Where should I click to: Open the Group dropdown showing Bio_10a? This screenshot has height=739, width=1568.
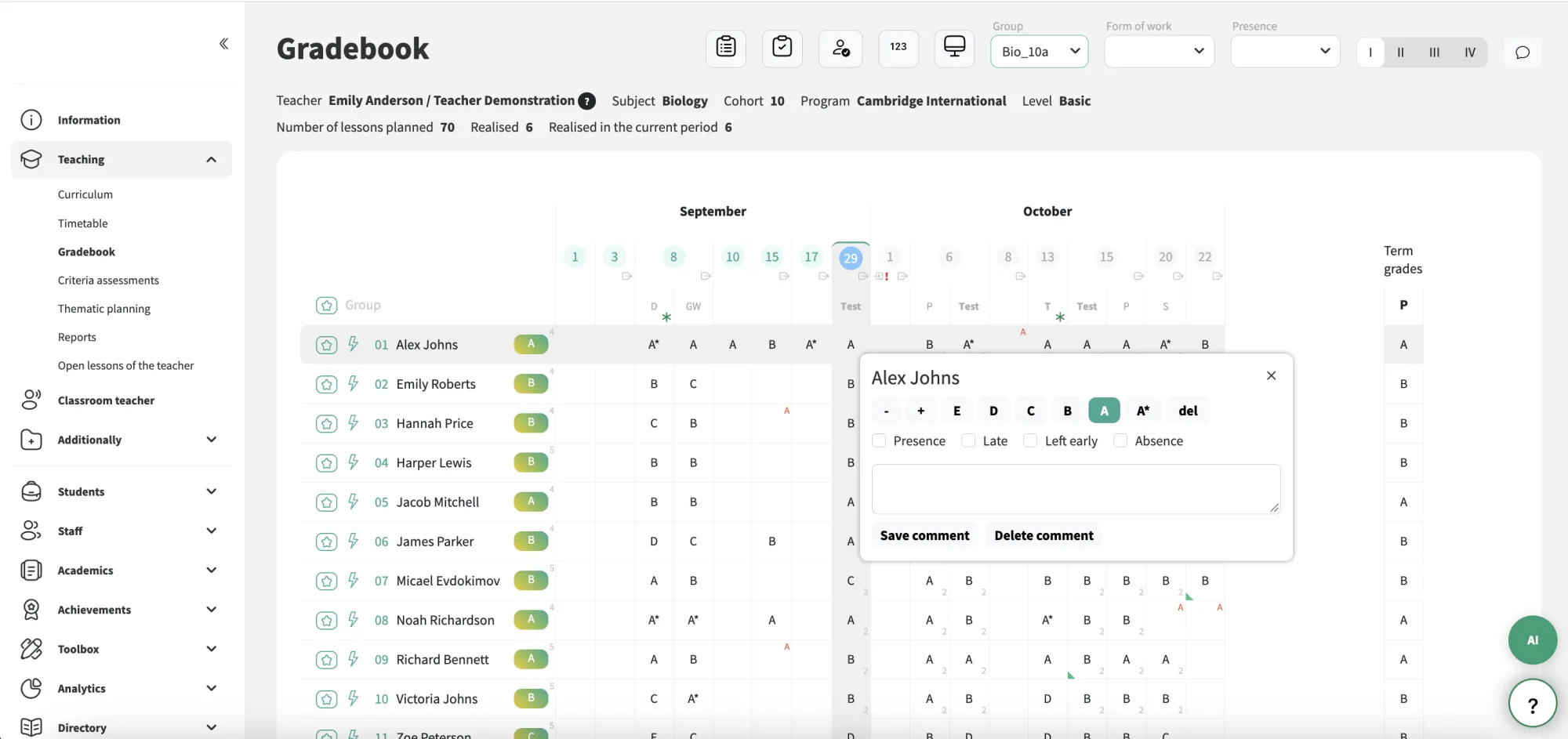coord(1039,52)
